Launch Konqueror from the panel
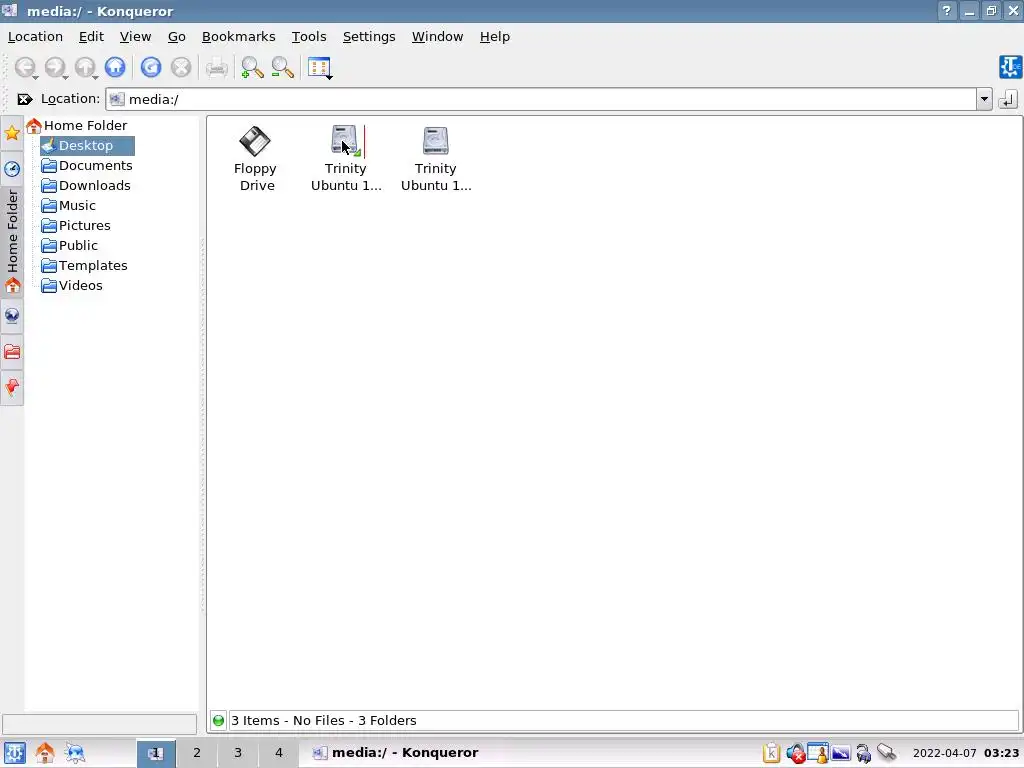This screenshot has width=1024, height=768. (74, 753)
